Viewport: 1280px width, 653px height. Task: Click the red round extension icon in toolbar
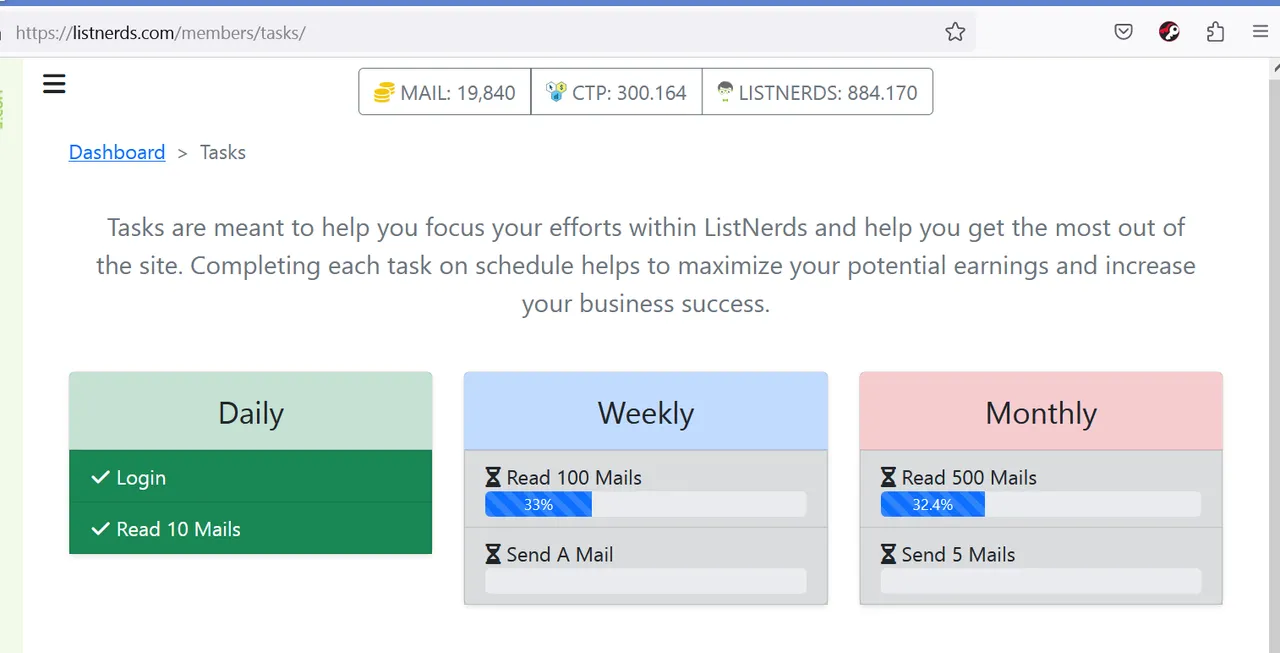pos(1169,32)
